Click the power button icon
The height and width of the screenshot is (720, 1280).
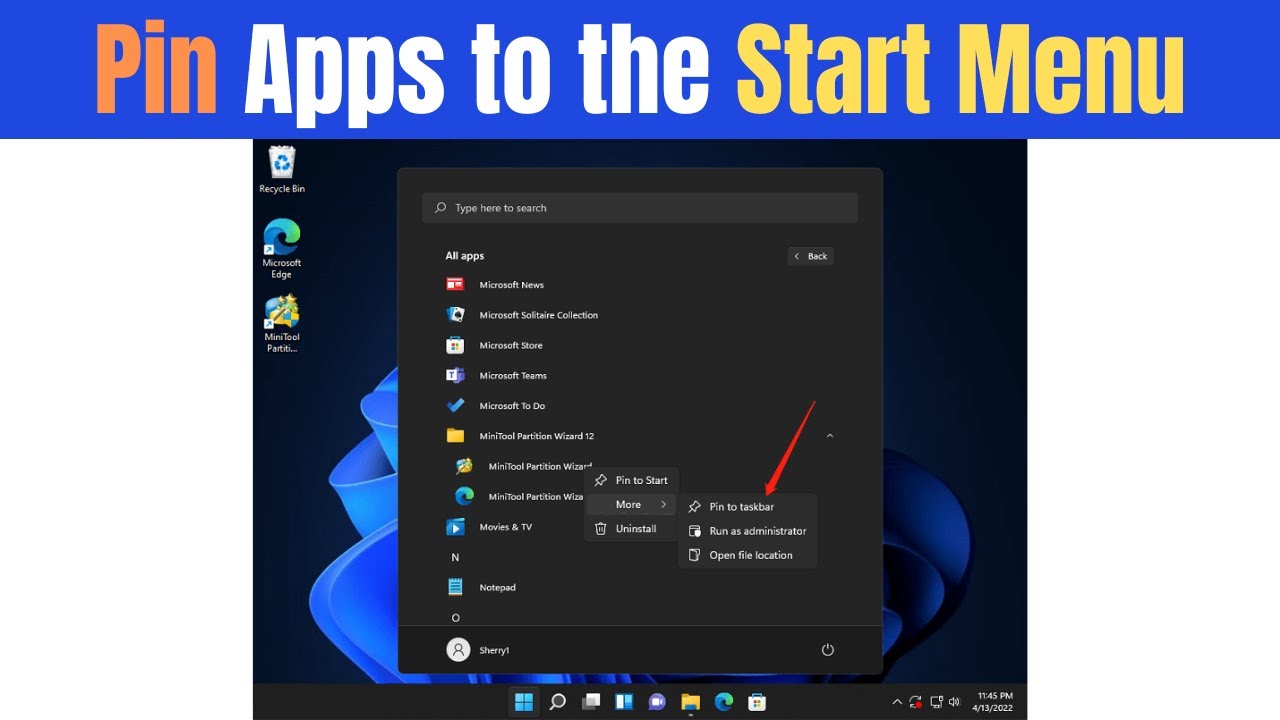[828, 650]
